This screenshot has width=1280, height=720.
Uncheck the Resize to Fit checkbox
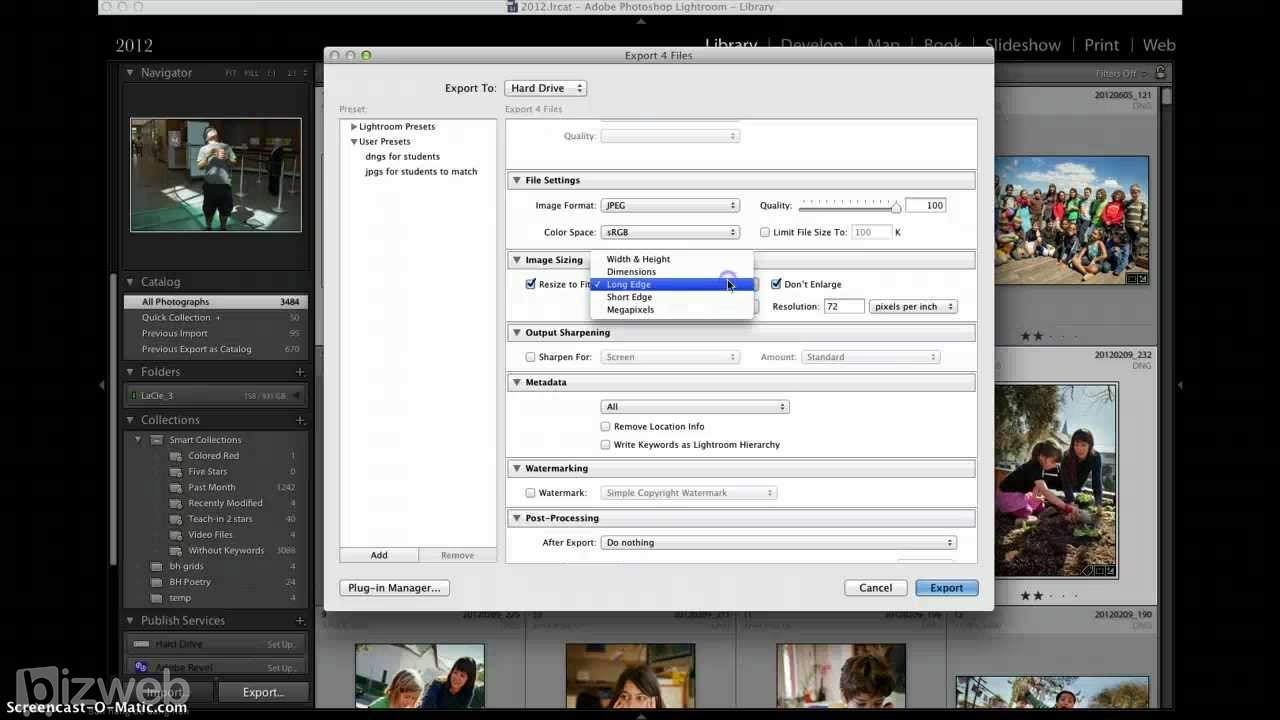pos(531,284)
